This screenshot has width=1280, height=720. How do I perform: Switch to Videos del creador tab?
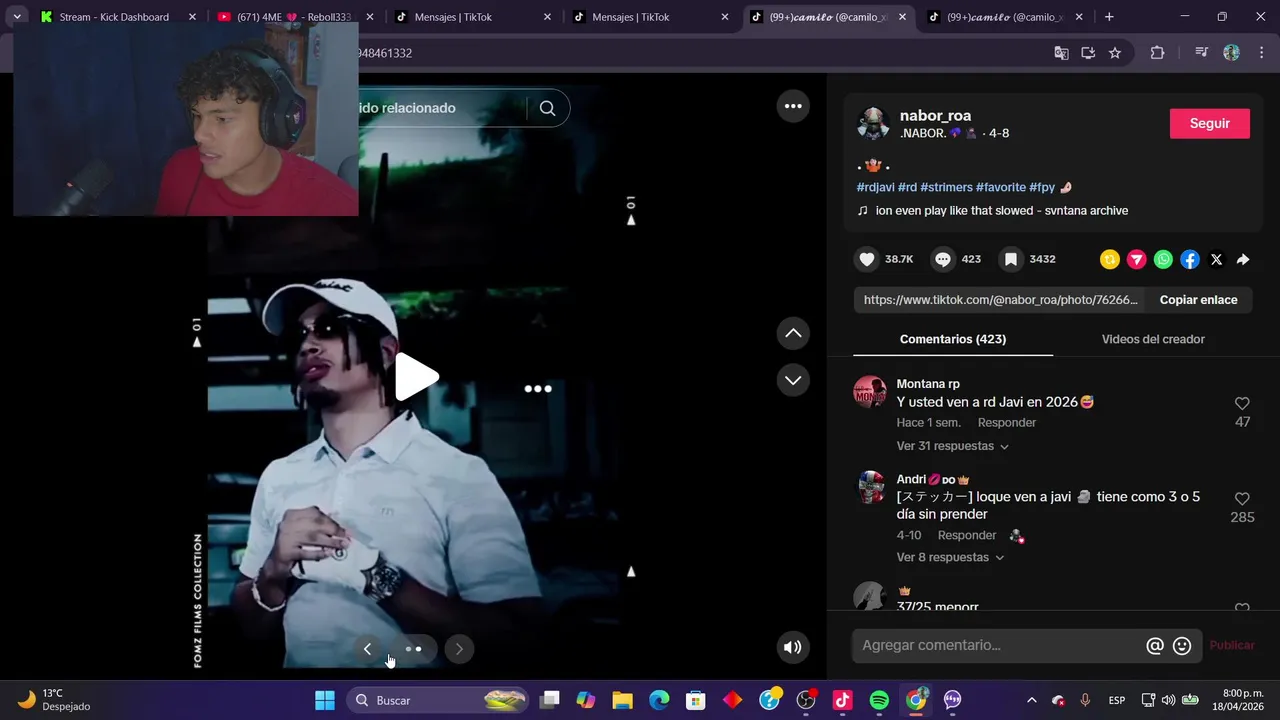tap(1153, 339)
